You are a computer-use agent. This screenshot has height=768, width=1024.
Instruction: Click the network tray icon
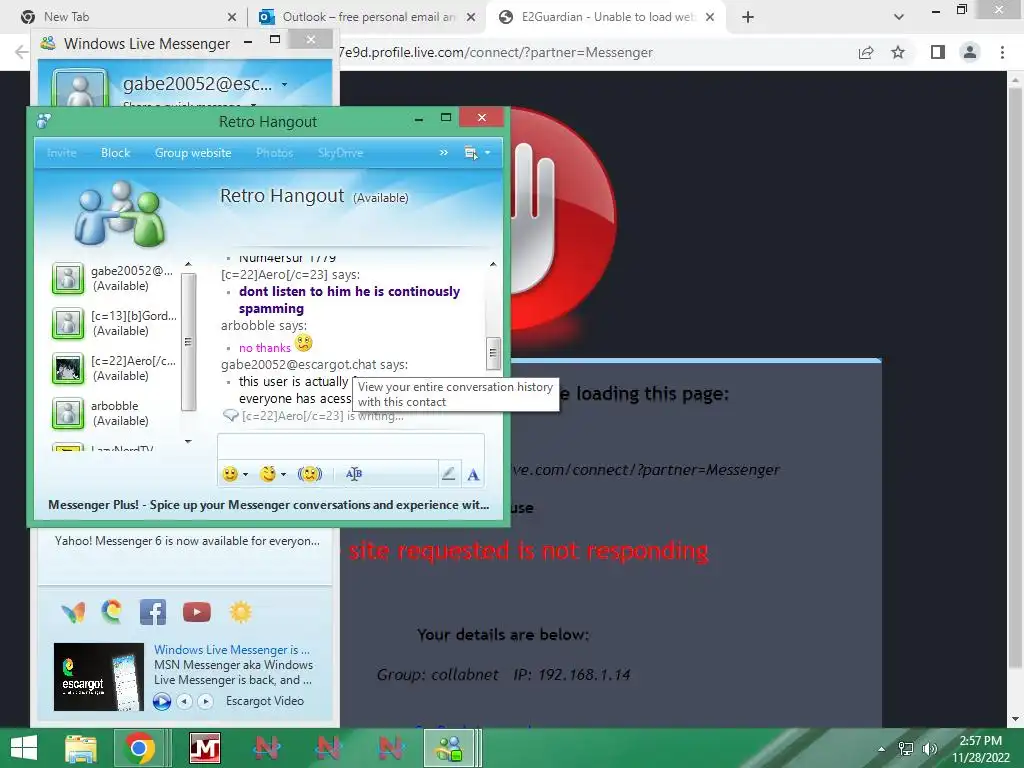tap(906, 749)
